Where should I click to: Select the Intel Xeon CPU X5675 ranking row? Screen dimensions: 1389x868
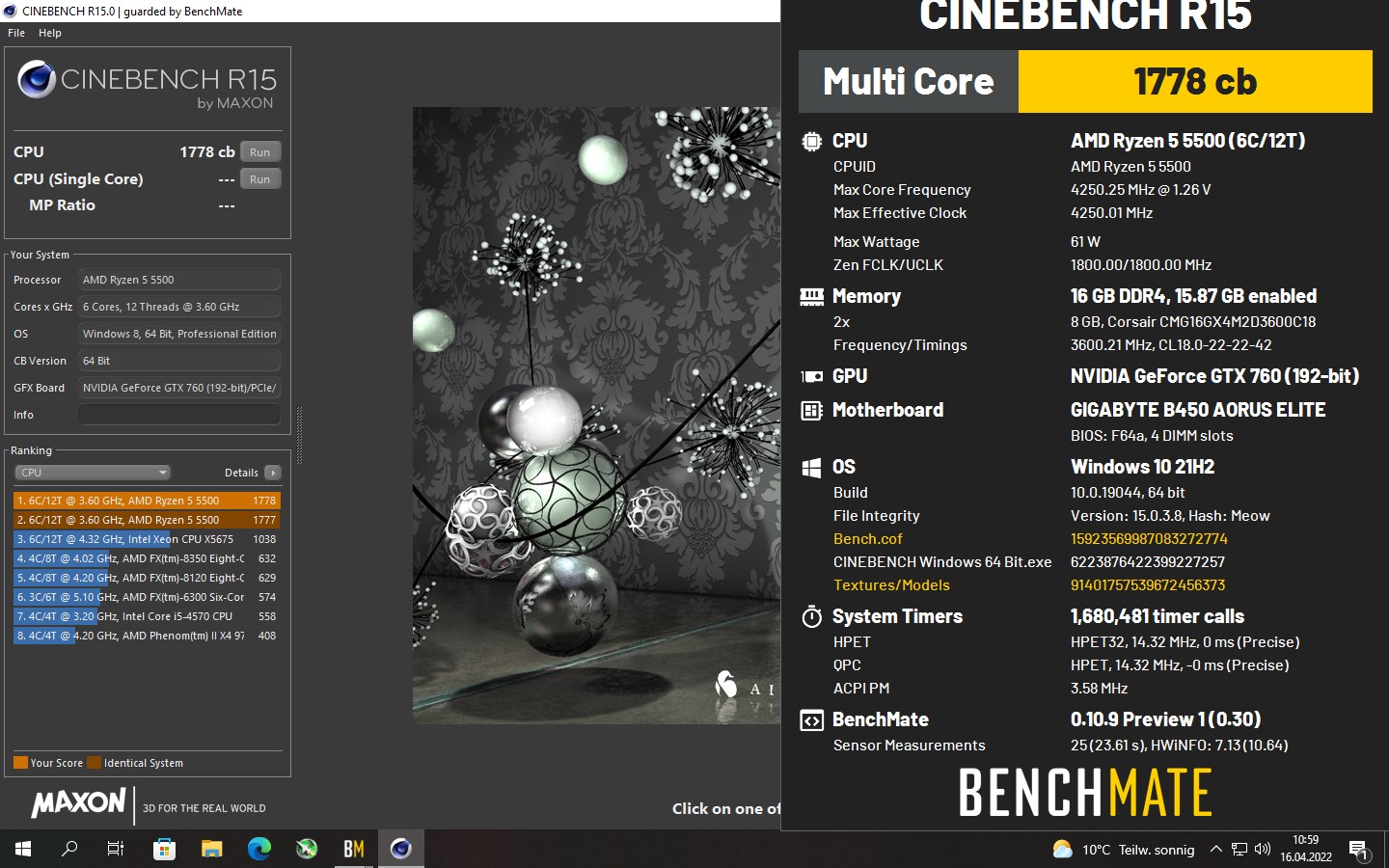(147, 539)
